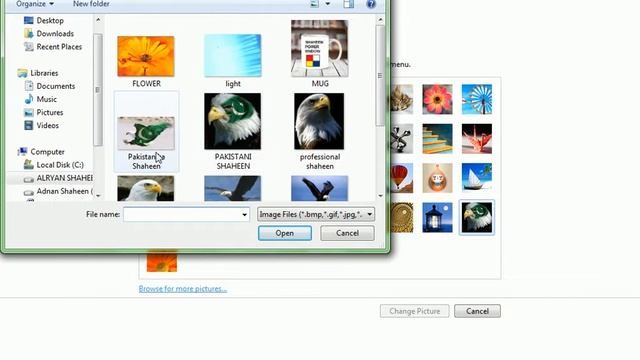Open the Organize menu

click(35, 4)
